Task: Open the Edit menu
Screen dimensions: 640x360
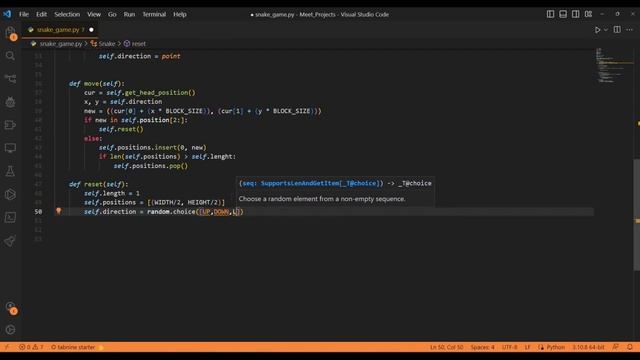Action: tap(41, 14)
